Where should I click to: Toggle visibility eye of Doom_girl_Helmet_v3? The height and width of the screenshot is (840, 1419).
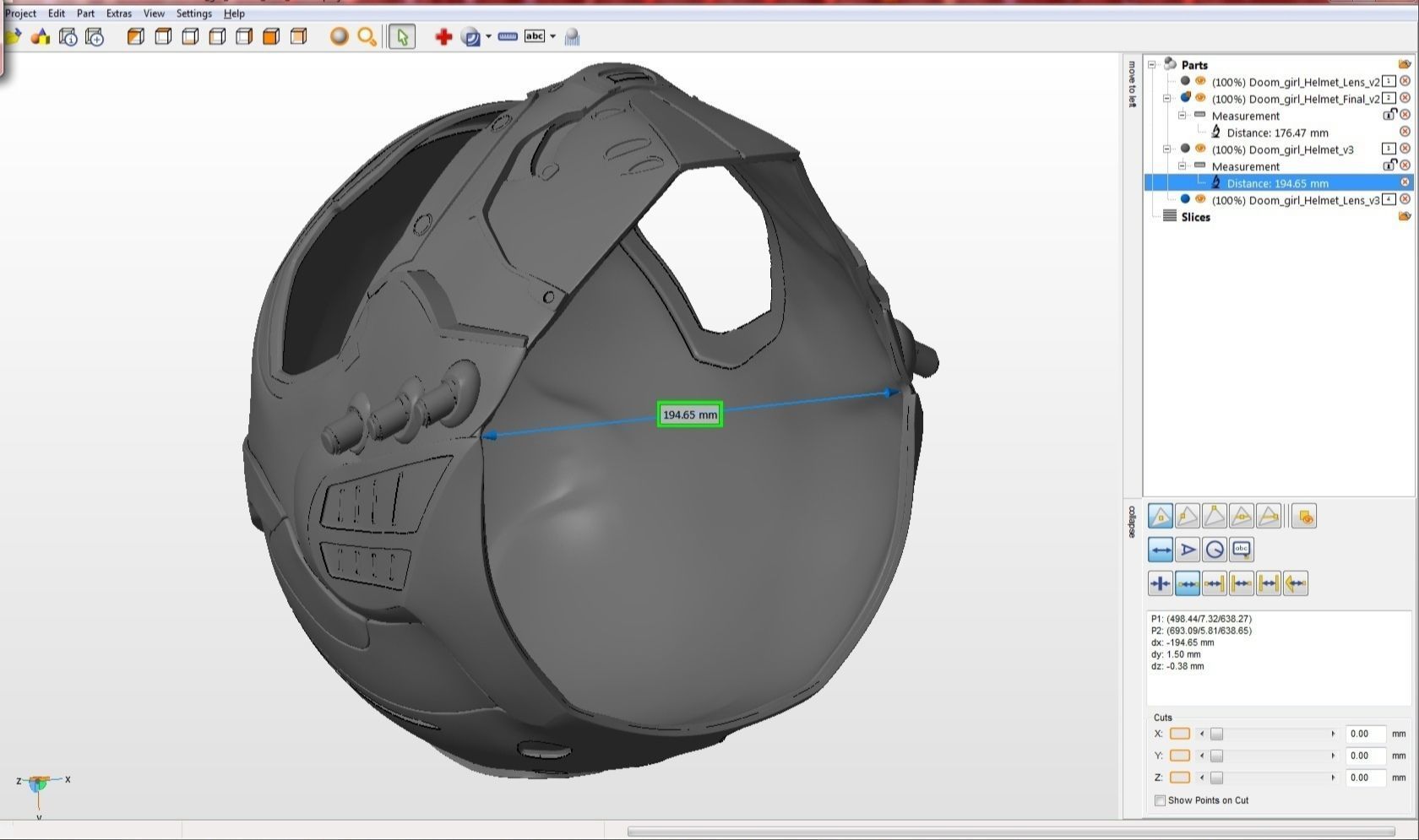pyautogui.click(x=1200, y=149)
